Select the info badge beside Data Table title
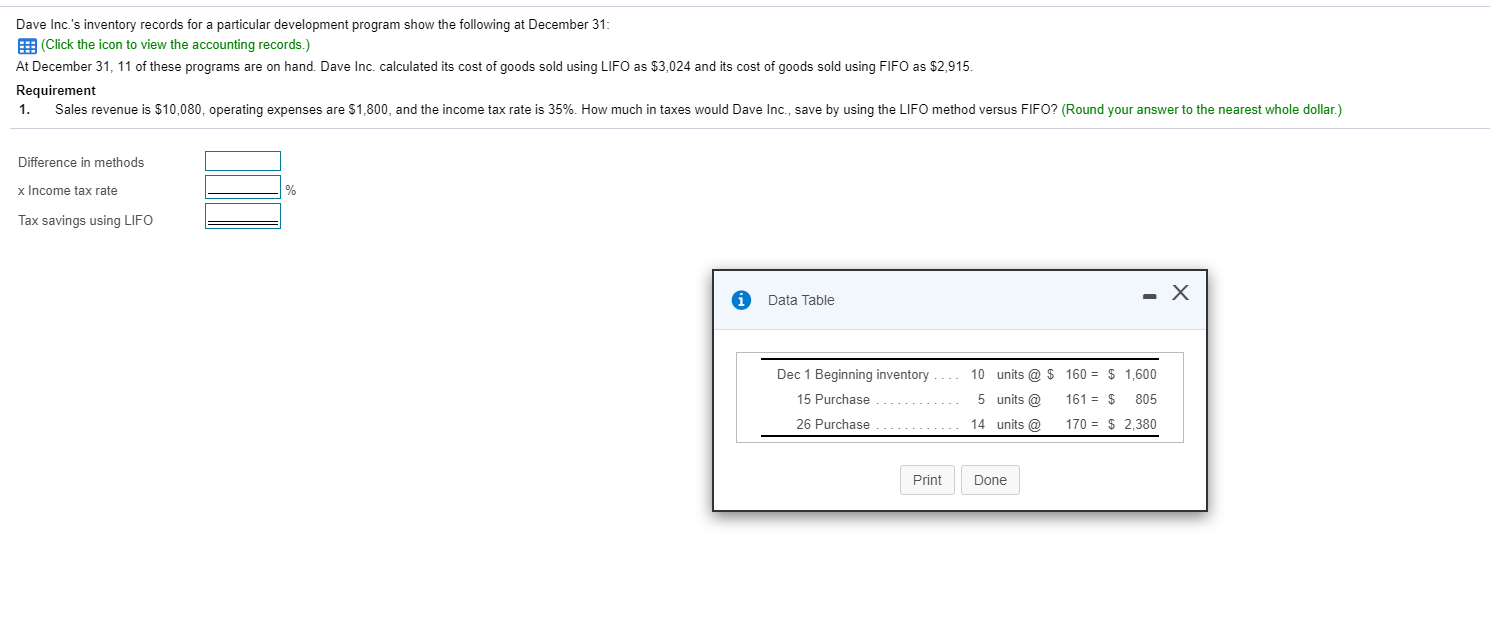 pos(740,300)
